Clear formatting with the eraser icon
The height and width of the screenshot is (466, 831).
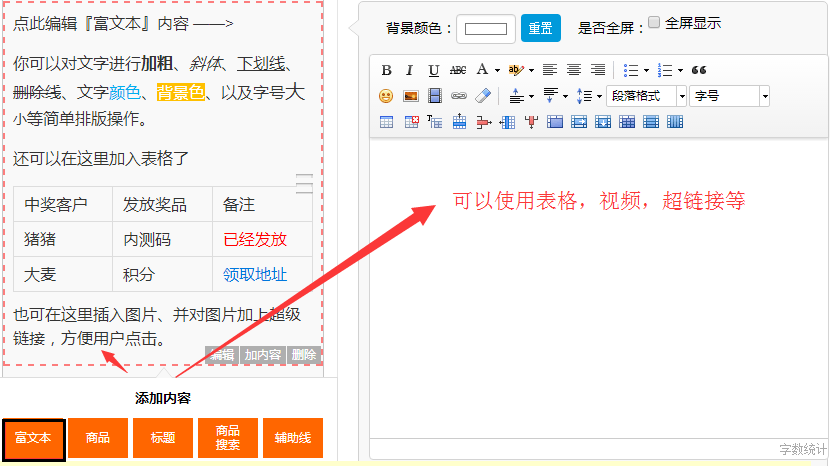pos(483,96)
